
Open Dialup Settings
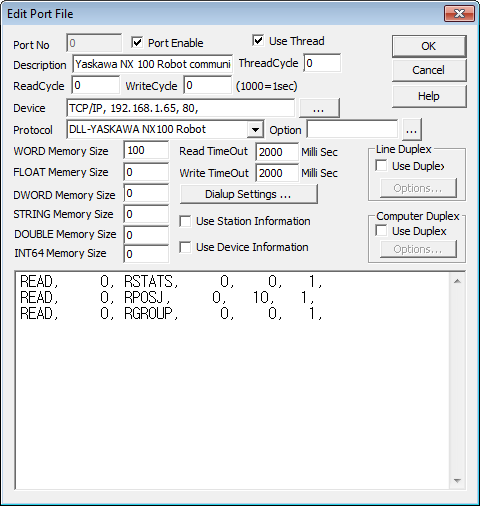248,194
